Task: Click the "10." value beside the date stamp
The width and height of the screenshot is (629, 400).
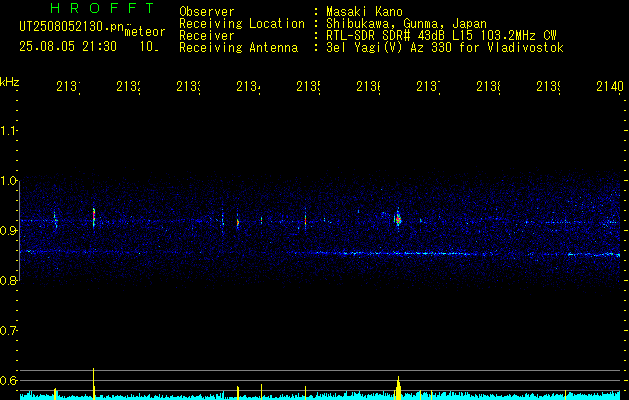Action: point(149,47)
